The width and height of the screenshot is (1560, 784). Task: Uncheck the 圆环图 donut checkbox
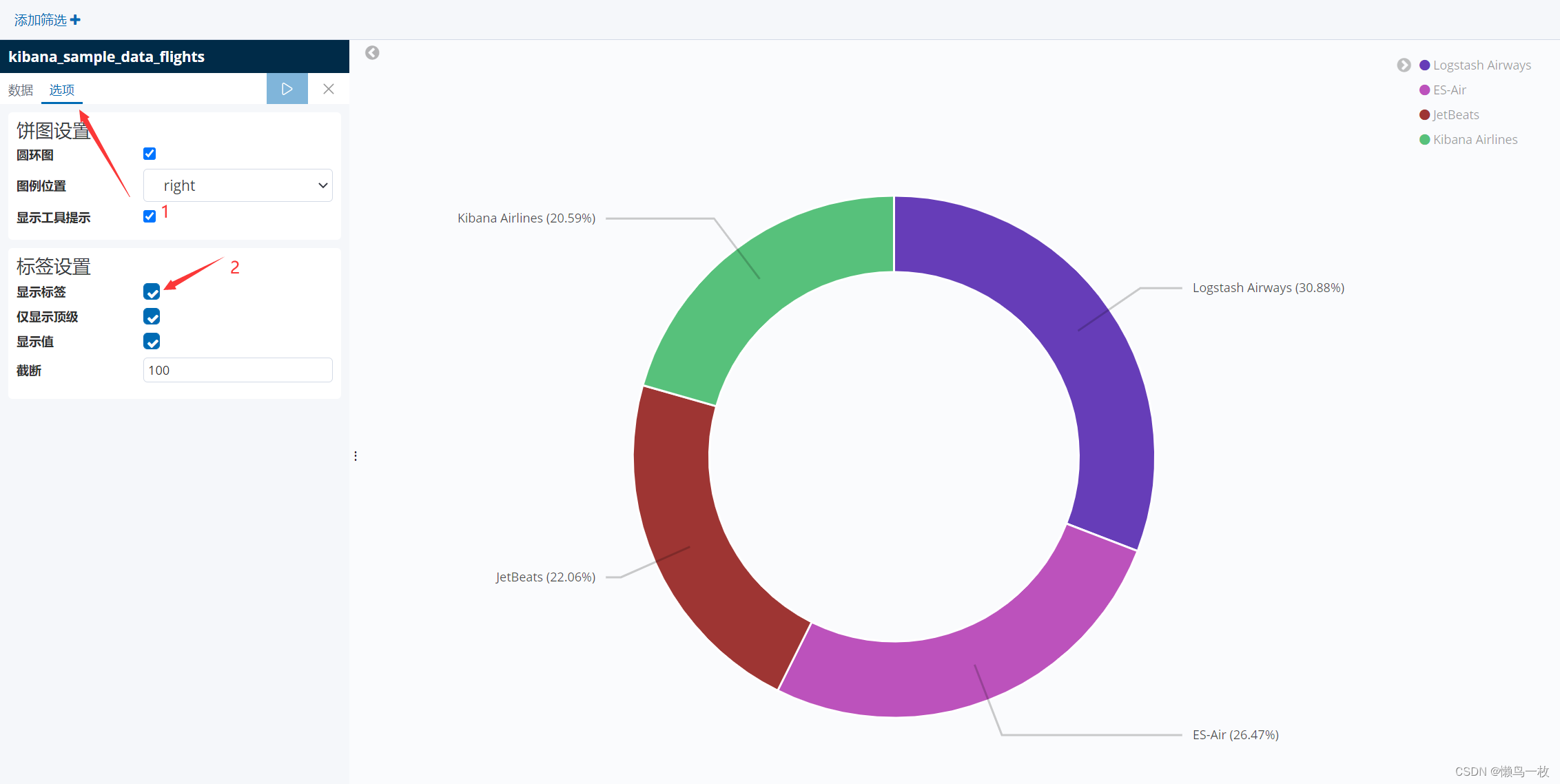[x=150, y=154]
